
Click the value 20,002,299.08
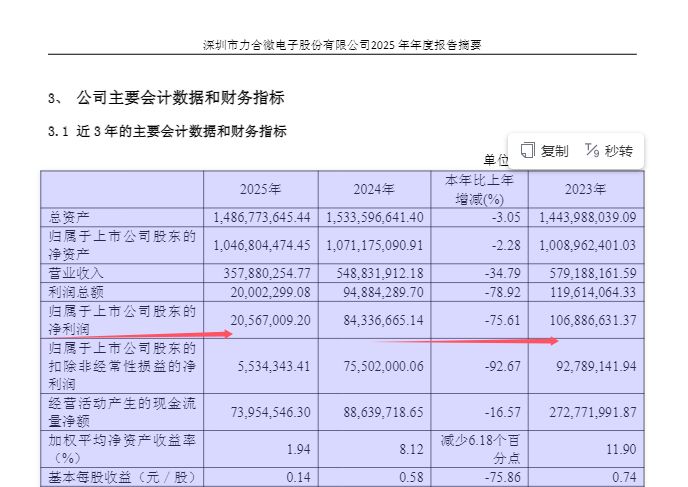tap(270, 292)
